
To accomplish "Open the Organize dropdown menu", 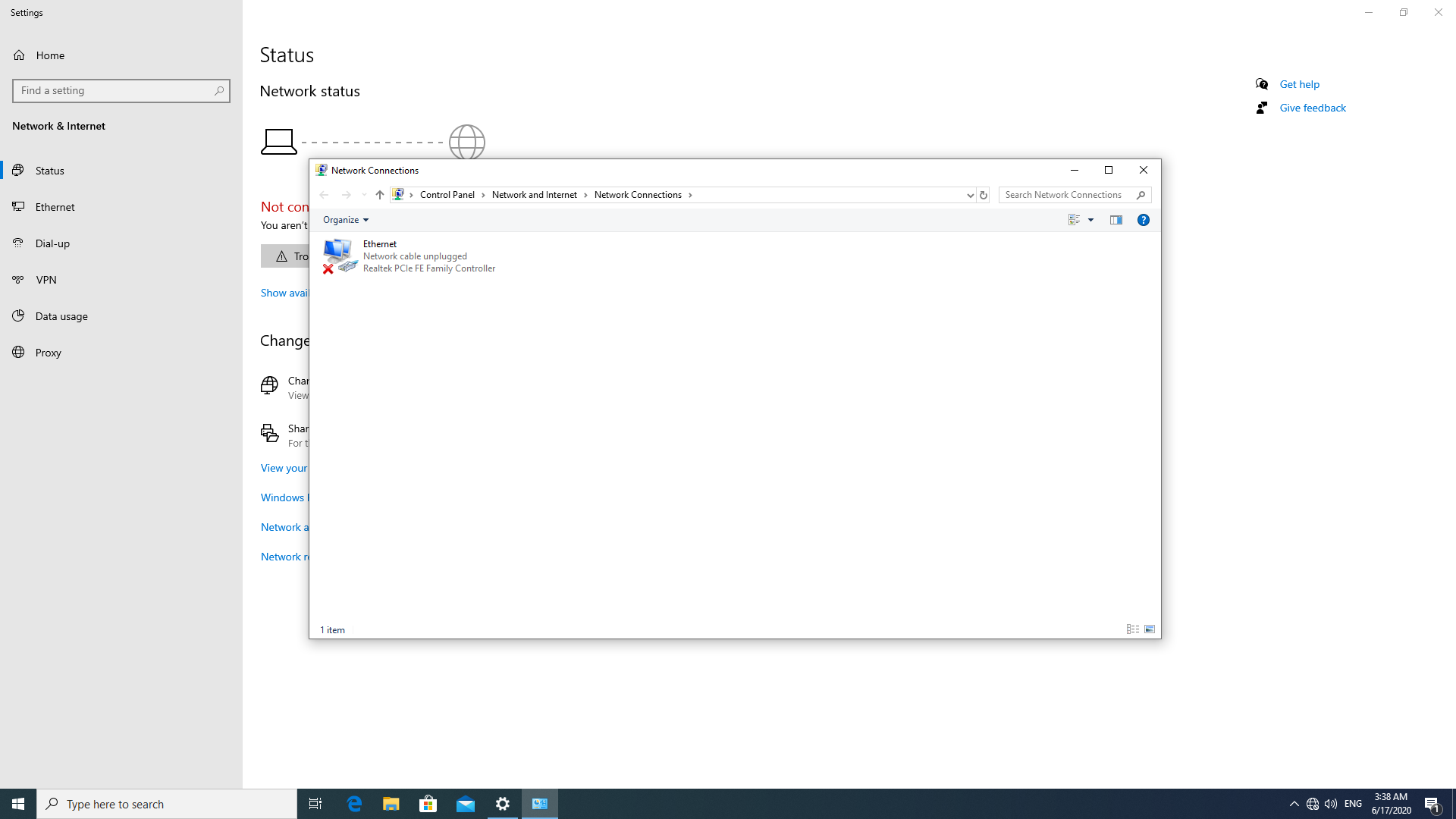I will (x=346, y=220).
